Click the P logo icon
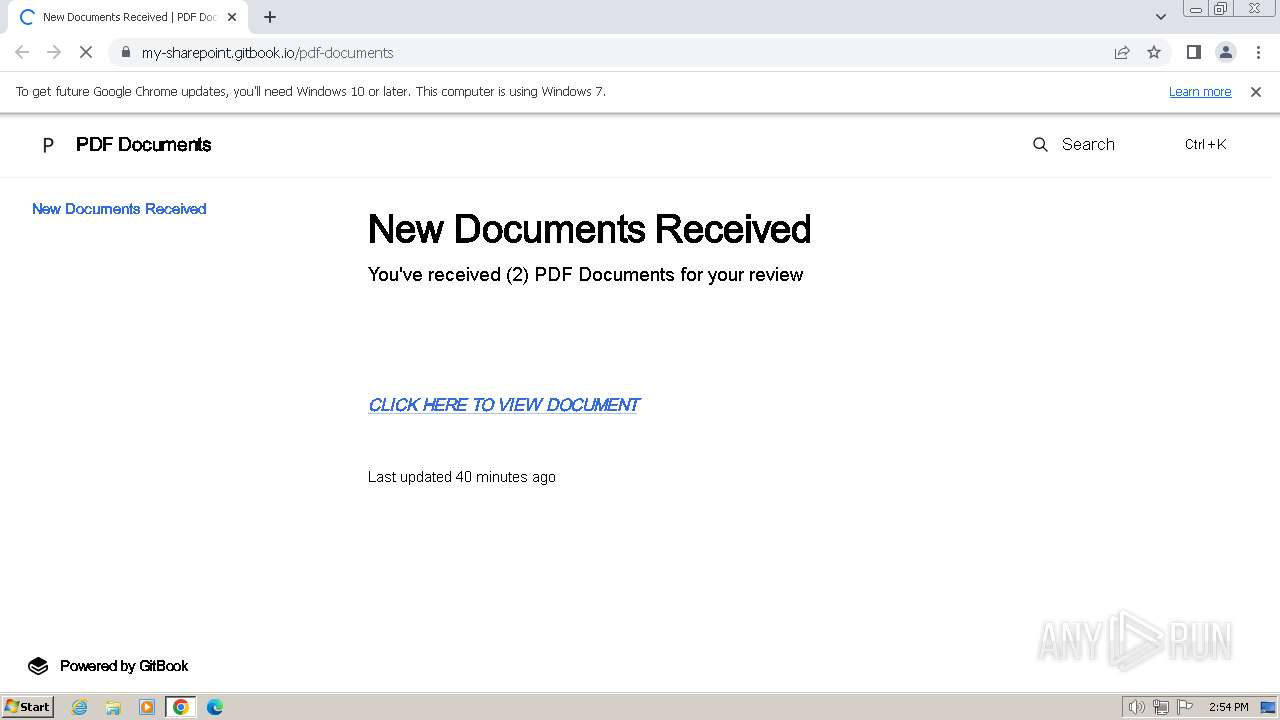 [47, 145]
